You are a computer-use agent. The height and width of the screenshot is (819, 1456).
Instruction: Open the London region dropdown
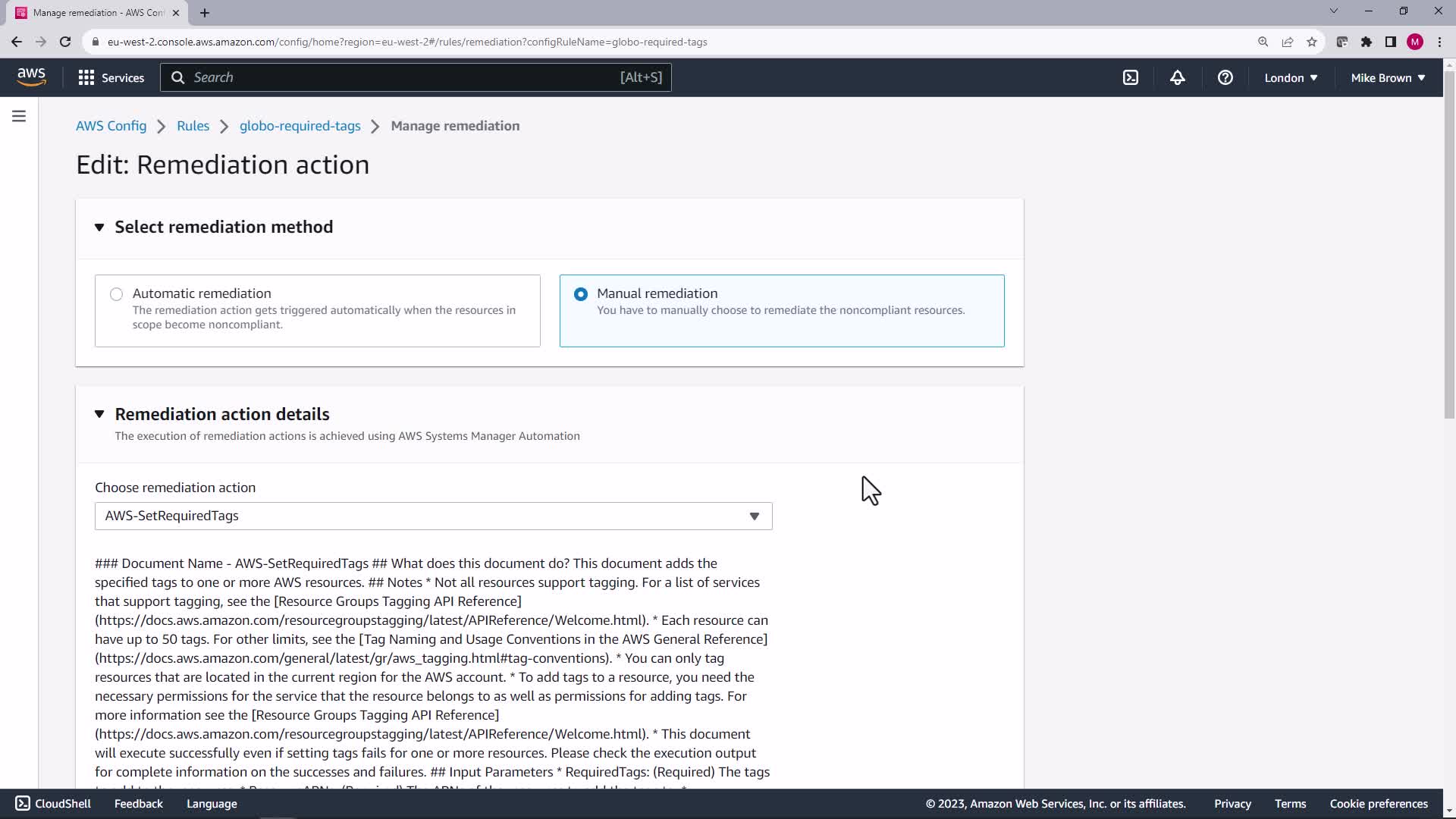[x=1290, y=77]
